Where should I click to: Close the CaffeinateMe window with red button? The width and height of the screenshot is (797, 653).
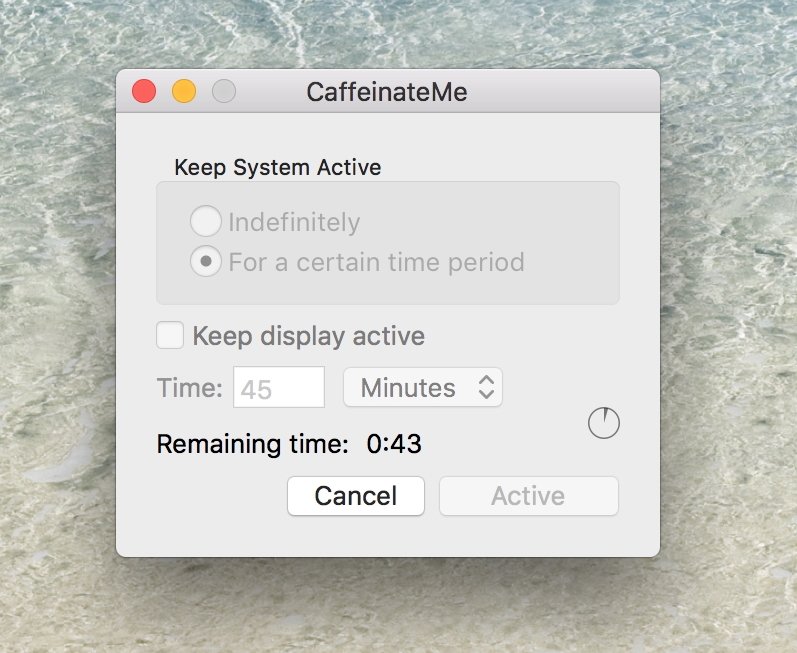pos(144,91)
